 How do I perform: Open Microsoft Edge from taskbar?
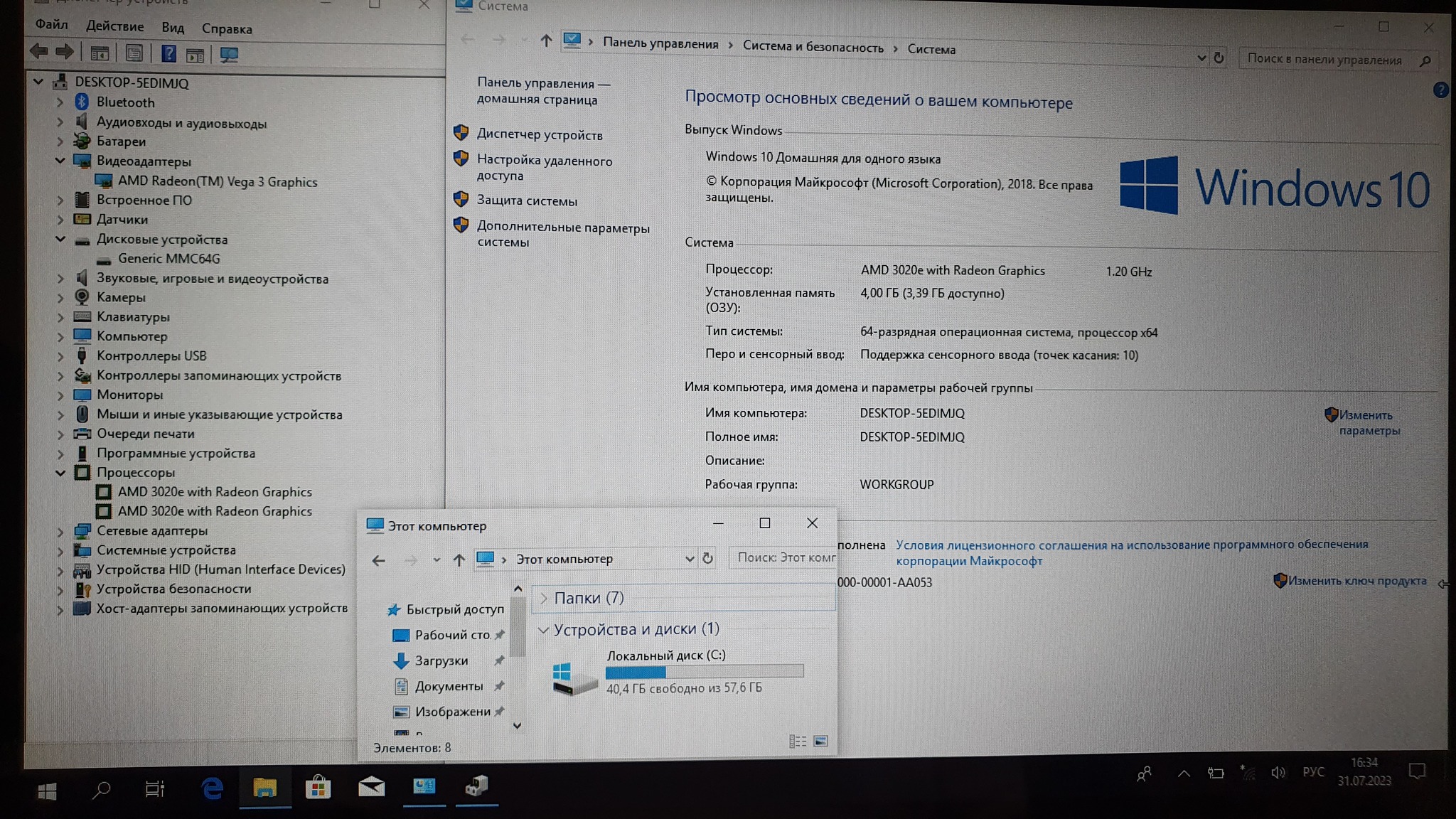pyautogui.click(x=212, y=788)
